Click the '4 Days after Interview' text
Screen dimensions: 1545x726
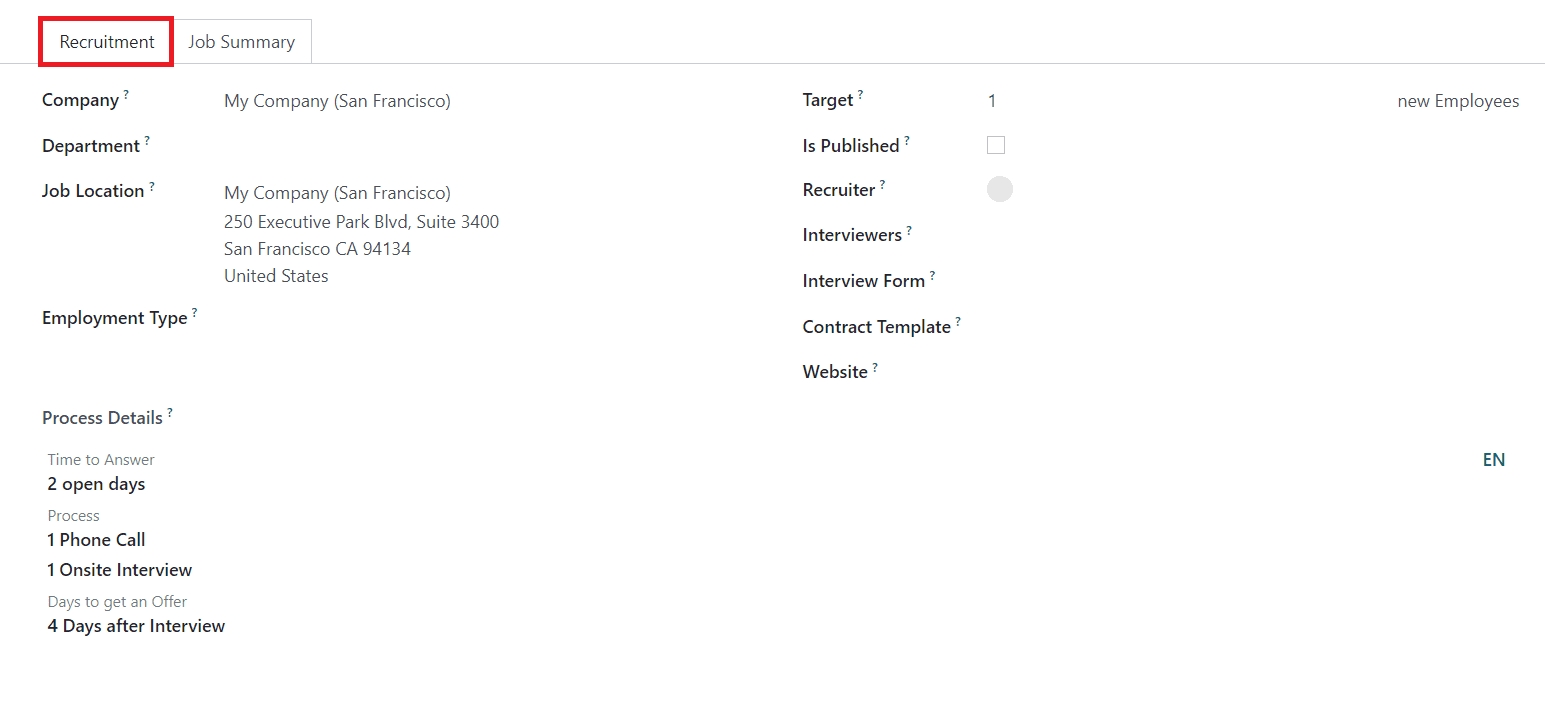(x=136, y=626)
